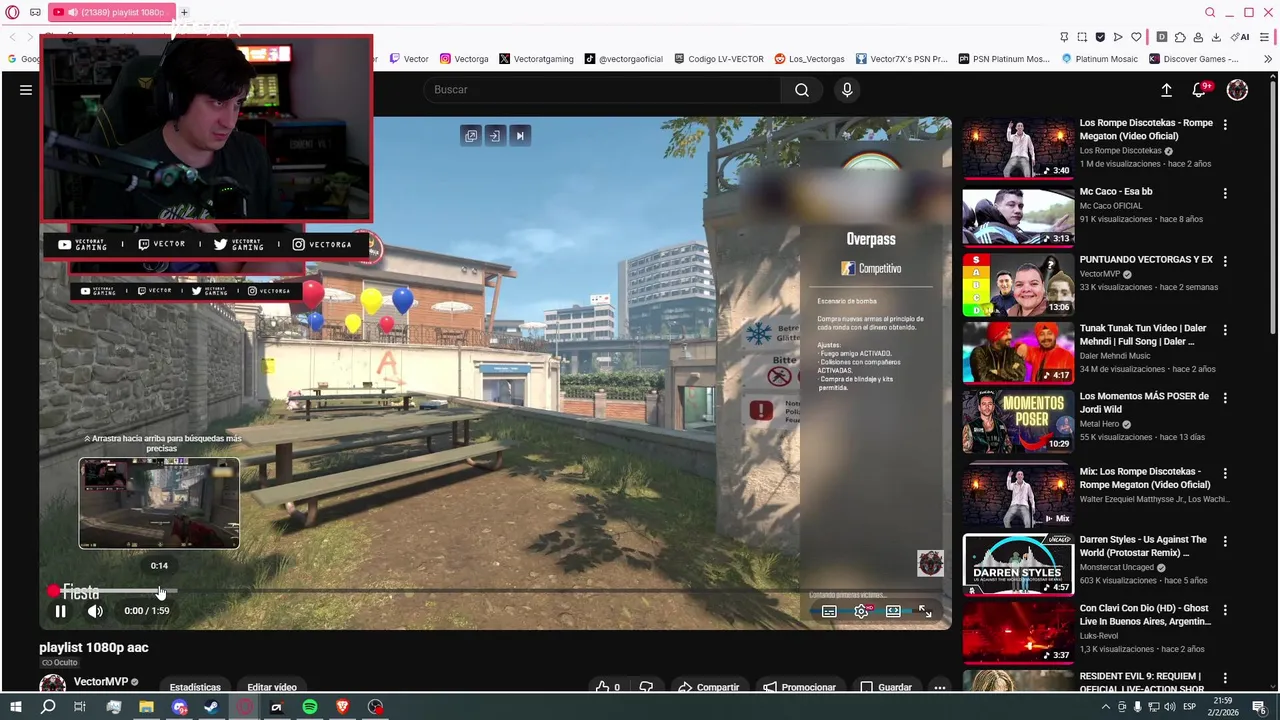Open Los Rompe Discotekas 3:40 thumbnail
1280x720 pixels.
pos(1018,148)
